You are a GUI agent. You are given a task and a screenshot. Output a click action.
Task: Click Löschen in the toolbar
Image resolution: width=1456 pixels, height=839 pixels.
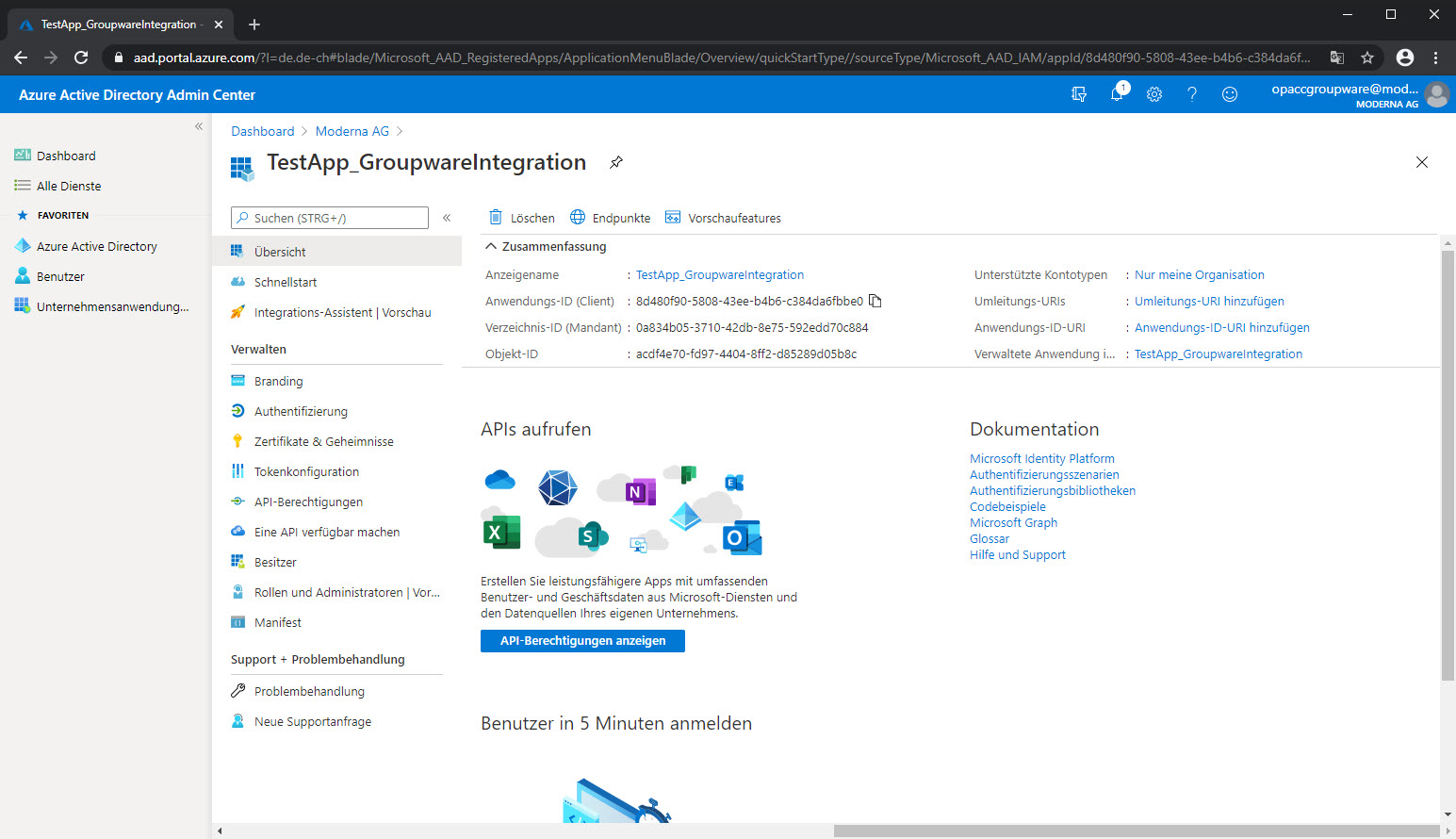[522, 218]
